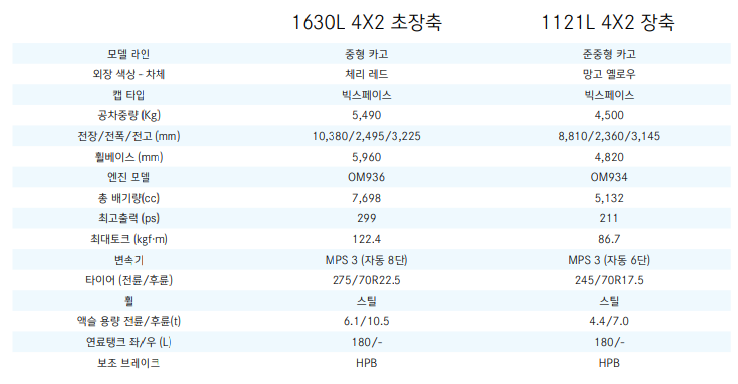The height and width of the screenshot is (384, 738).
Task: Click the '1121L 4X2 장축' column header
Action: [x=608, y=22]
